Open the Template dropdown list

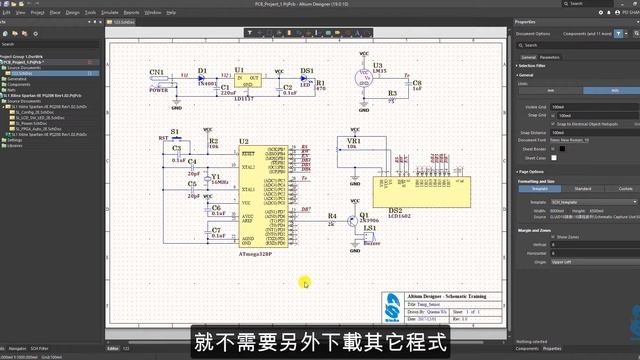click(x=594, y=202)
